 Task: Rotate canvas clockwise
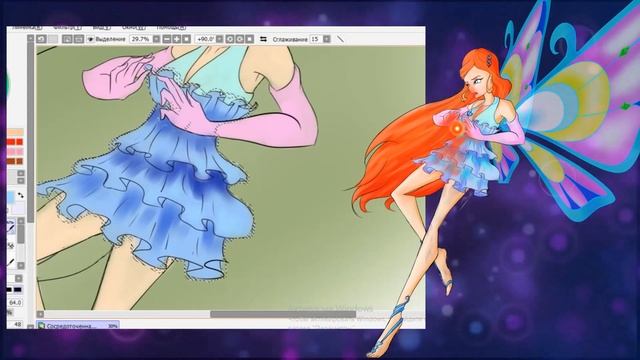[x=240, y=39]
